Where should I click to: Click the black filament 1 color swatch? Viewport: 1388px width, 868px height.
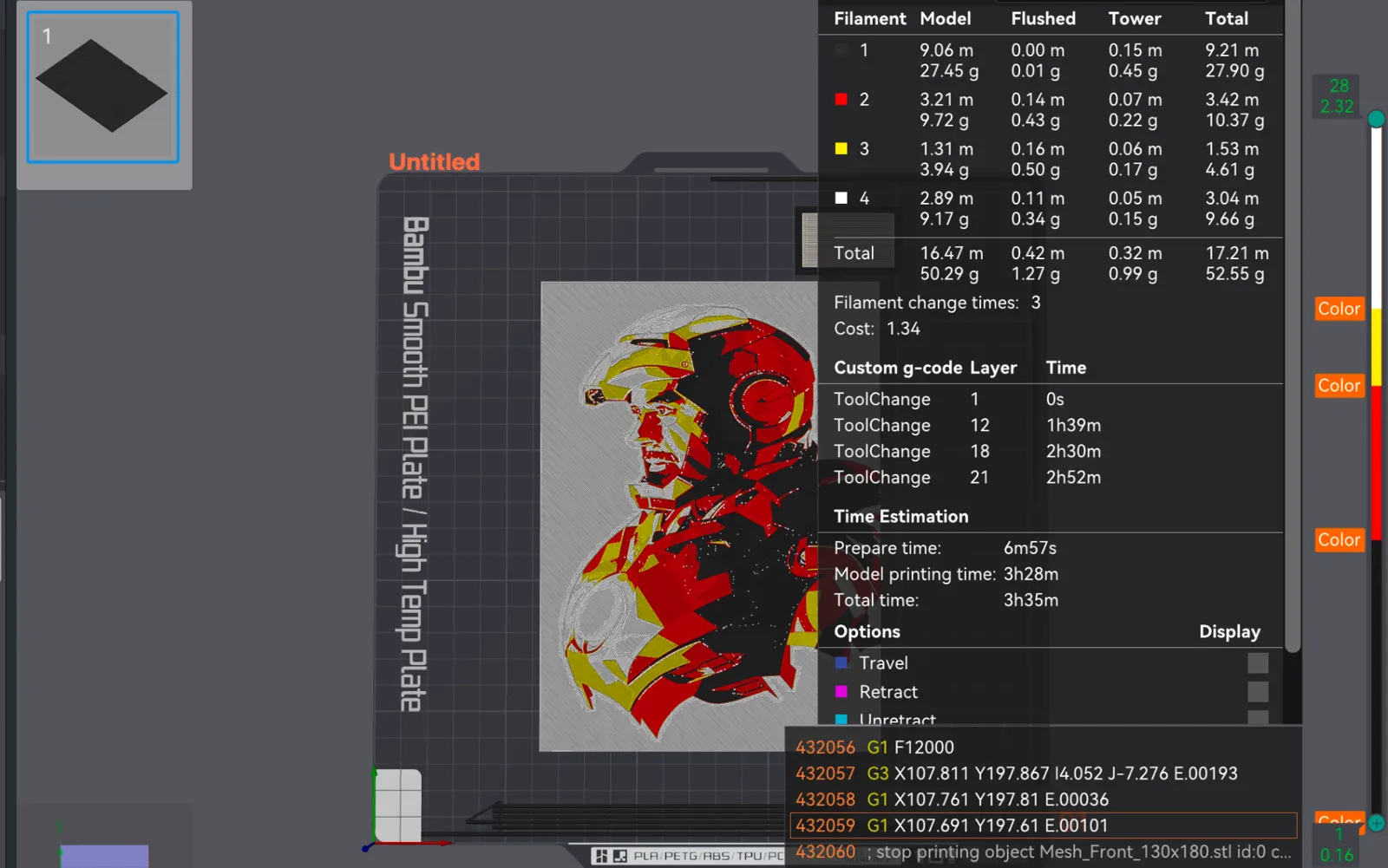pyautogui.click(x=841, y=50)
